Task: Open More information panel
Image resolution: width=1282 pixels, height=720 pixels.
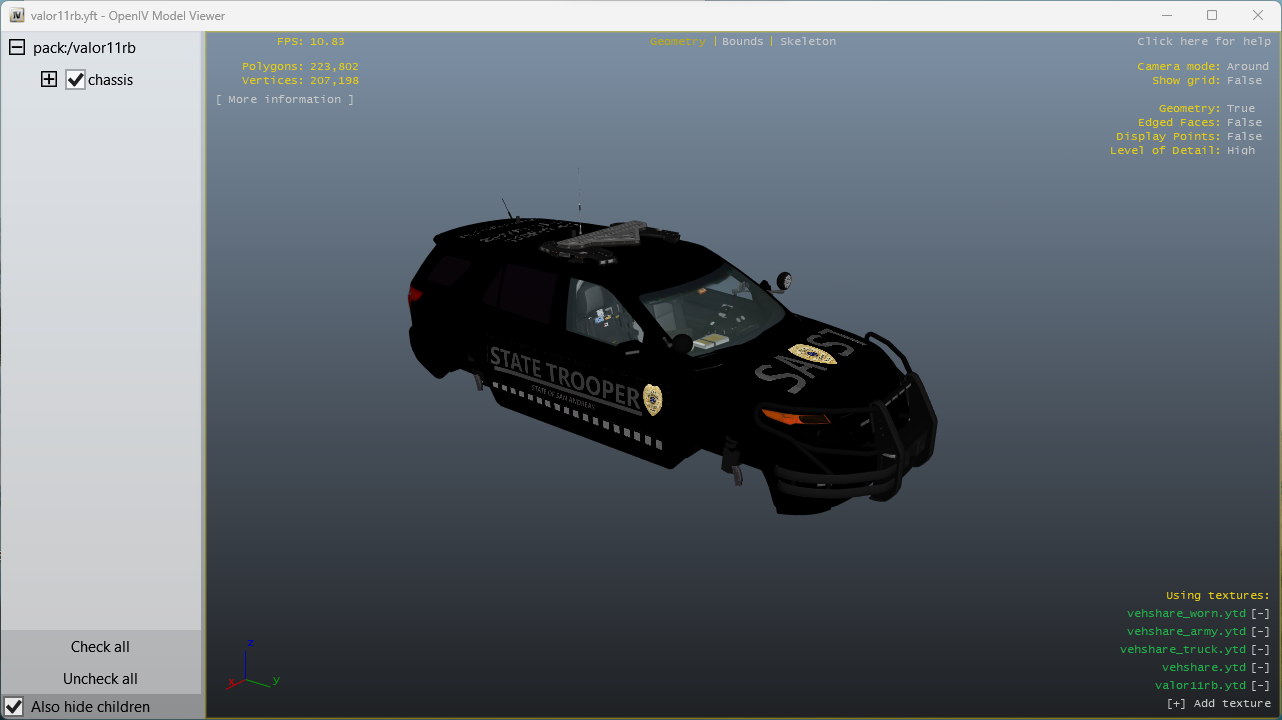Action: pos(285,100)
